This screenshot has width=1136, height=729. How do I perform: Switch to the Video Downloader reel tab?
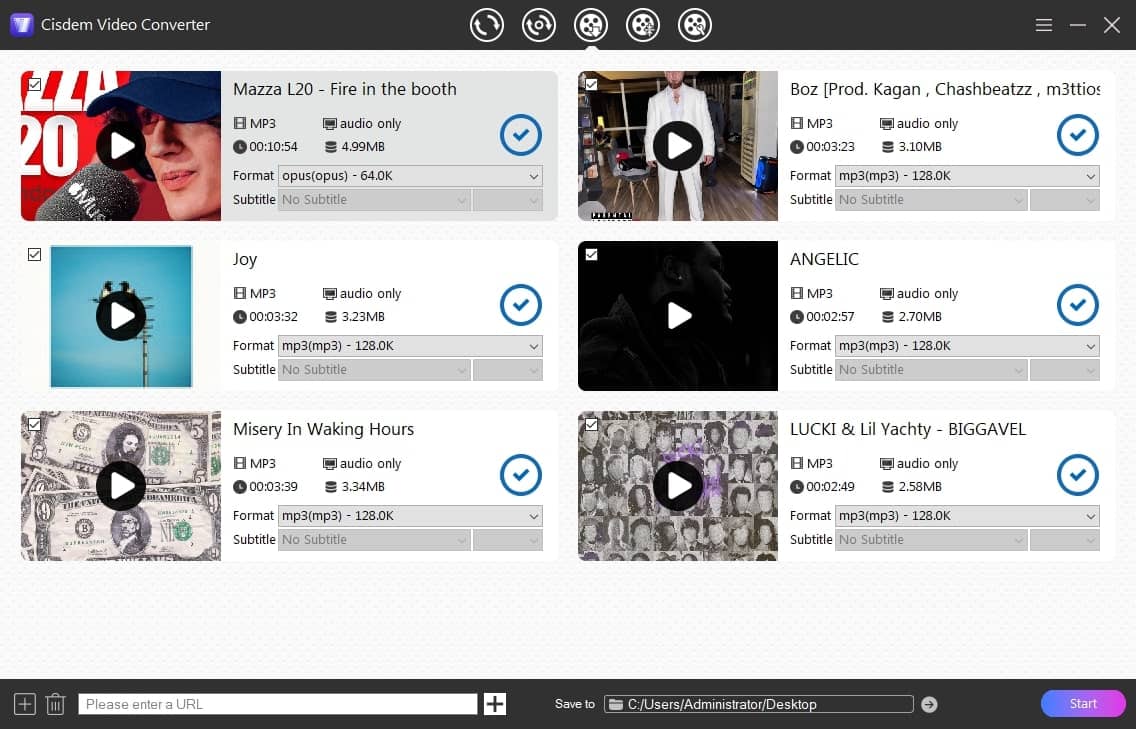tap(591, 25)
